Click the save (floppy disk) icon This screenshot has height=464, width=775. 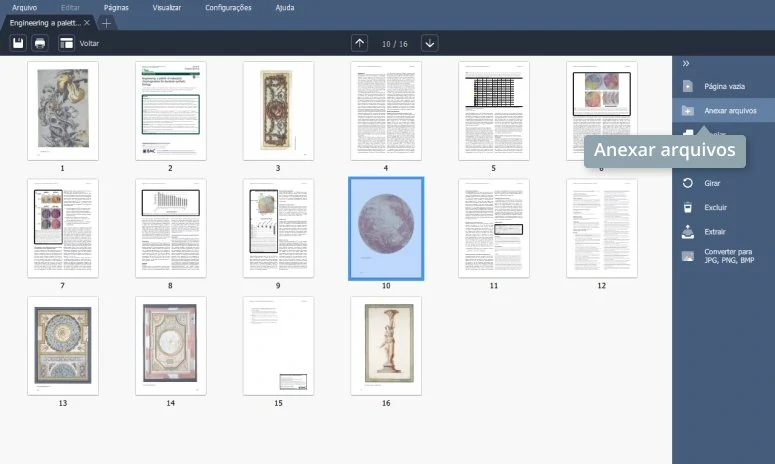17,43
